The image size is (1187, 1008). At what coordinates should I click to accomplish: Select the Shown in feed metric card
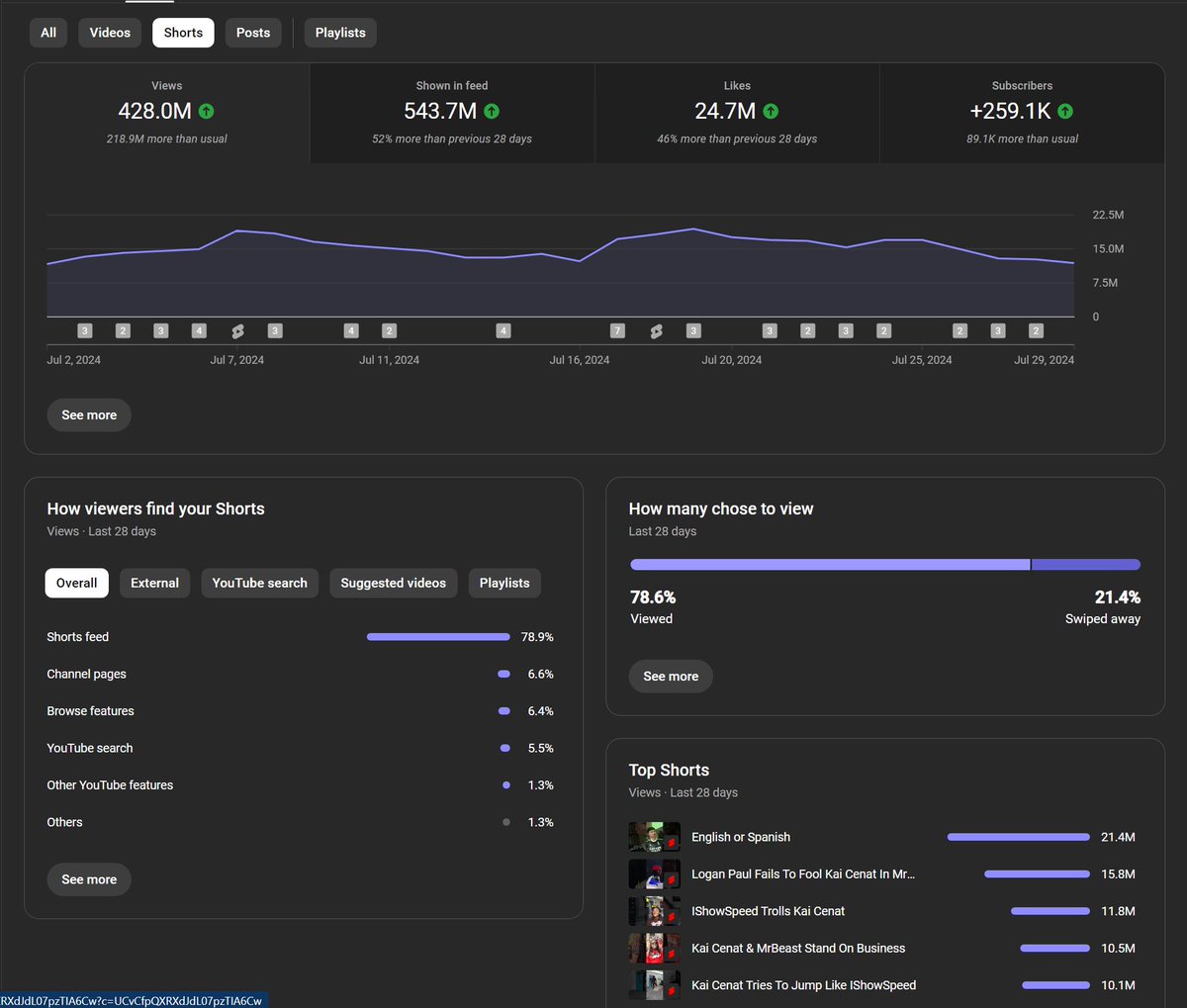click(x=452, y=113)
